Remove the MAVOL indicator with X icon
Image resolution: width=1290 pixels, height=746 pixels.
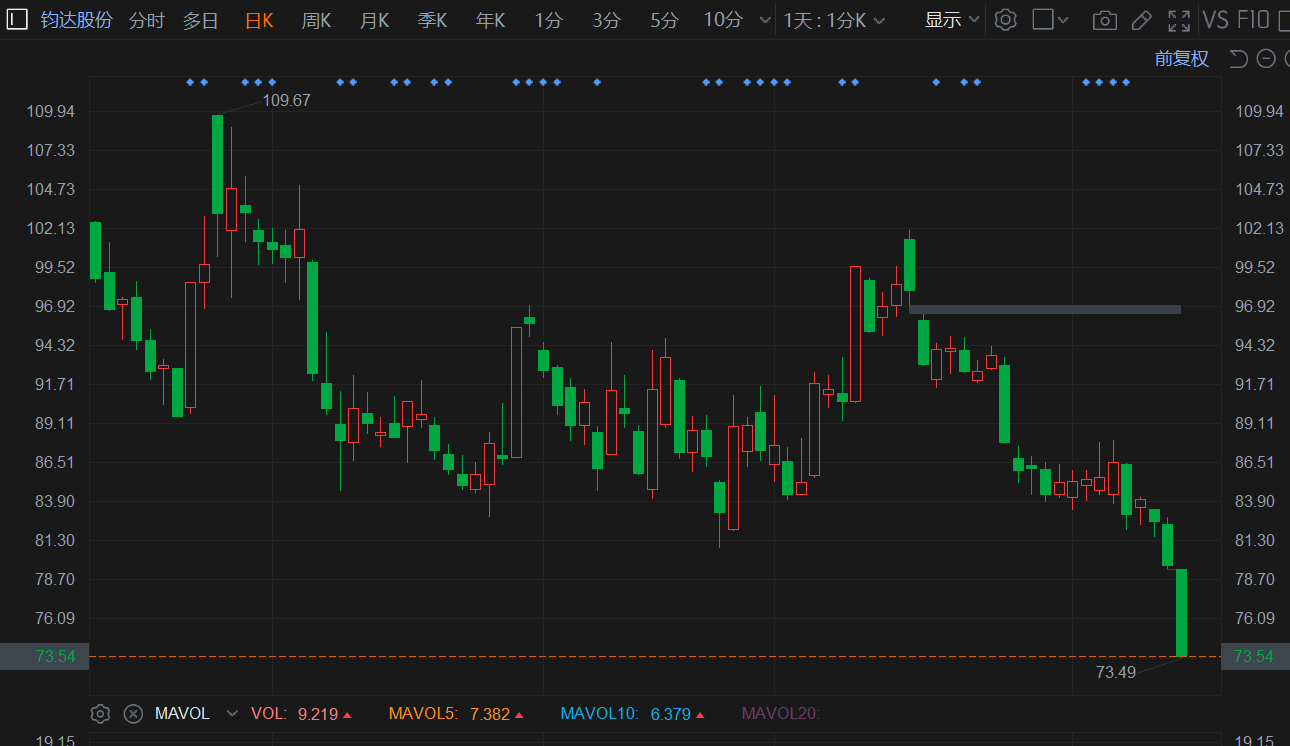click(x=133, y=714)
